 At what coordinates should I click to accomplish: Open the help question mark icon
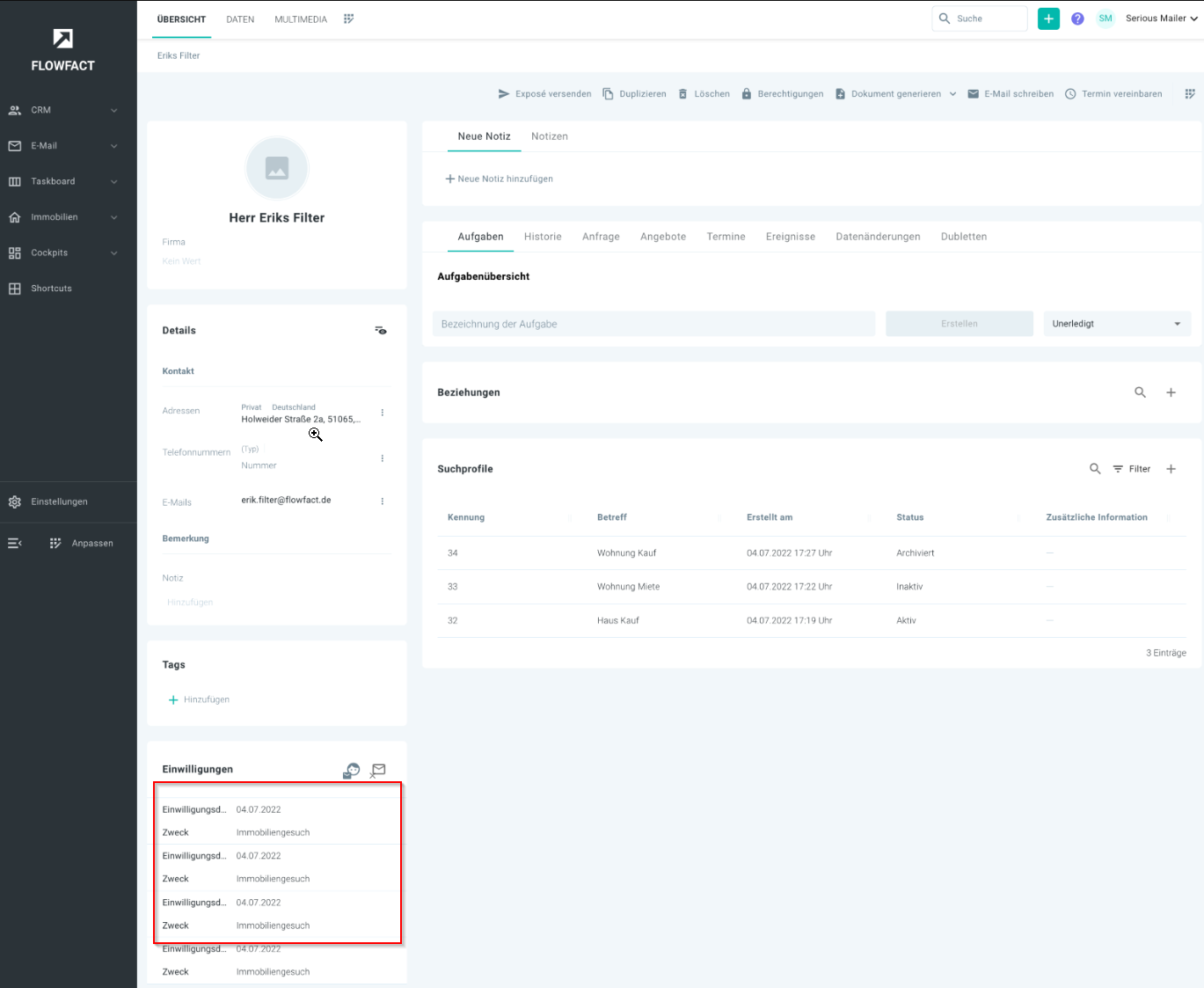tap(1077, 18)
